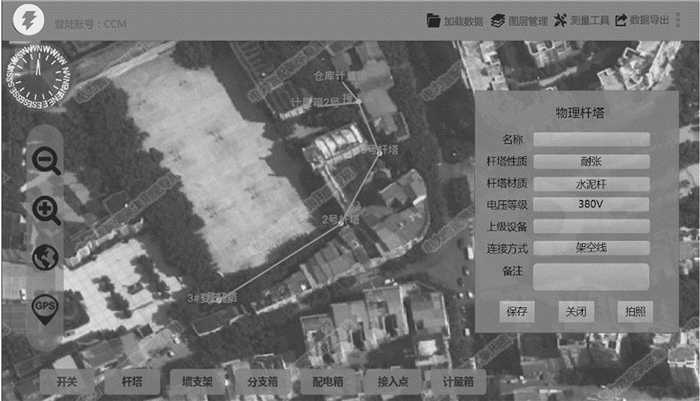Focus the 备注 remarks text box

pos(591,277)
